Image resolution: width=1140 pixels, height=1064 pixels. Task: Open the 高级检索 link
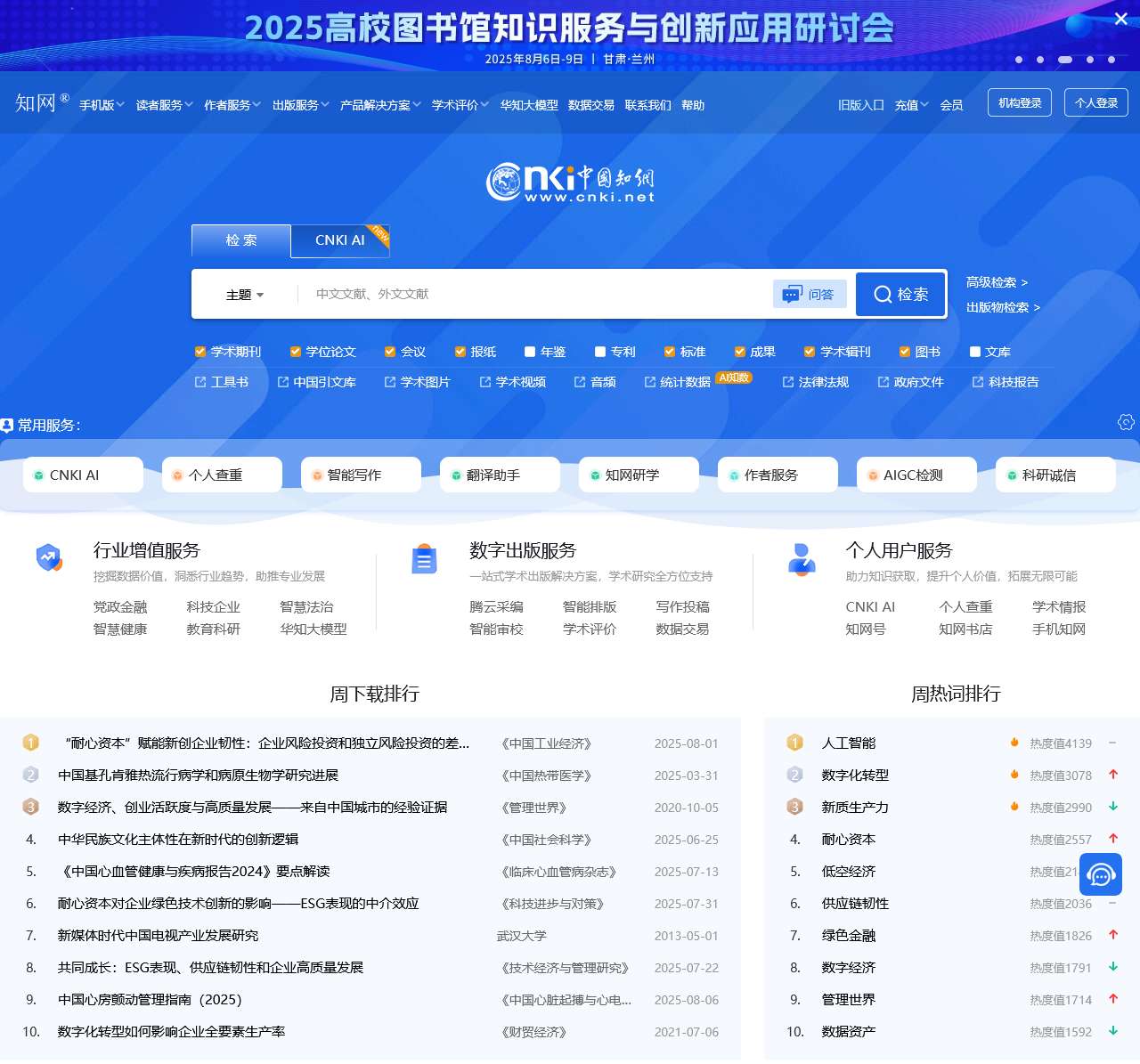point(997,282)
